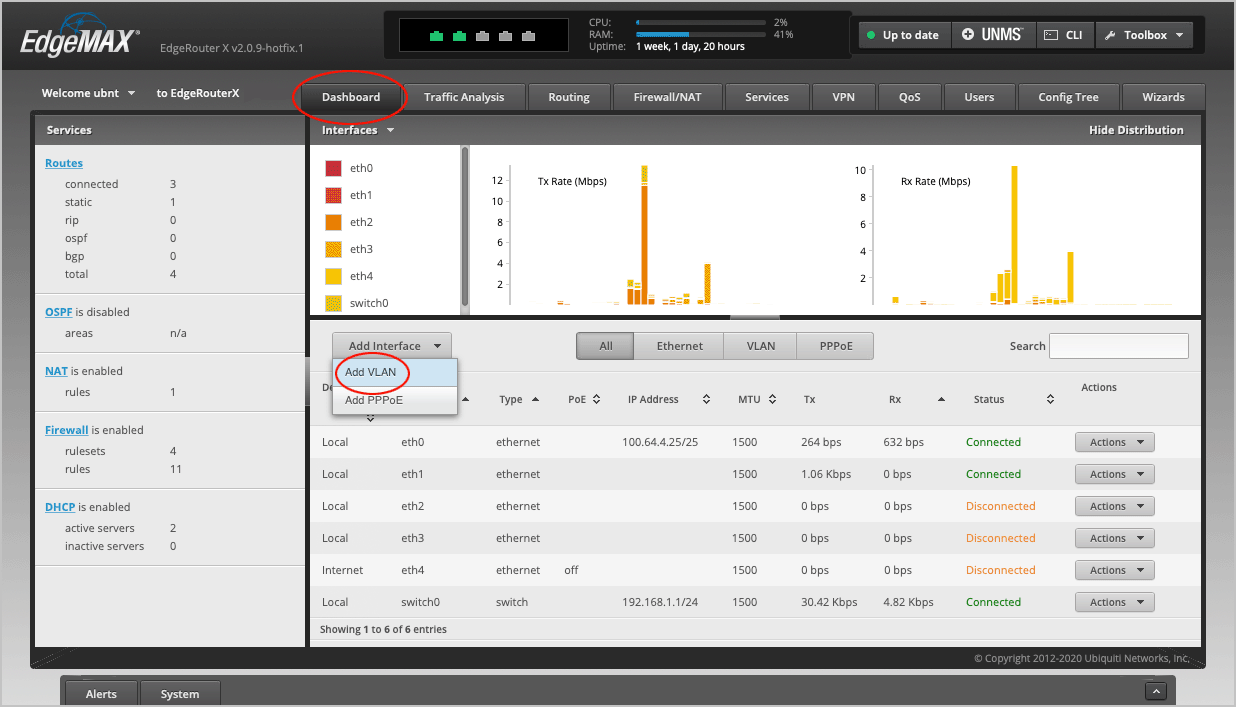Open the VPN tab
The height and width of the screenshot is (707, 1236).
[x=843, y=97]
